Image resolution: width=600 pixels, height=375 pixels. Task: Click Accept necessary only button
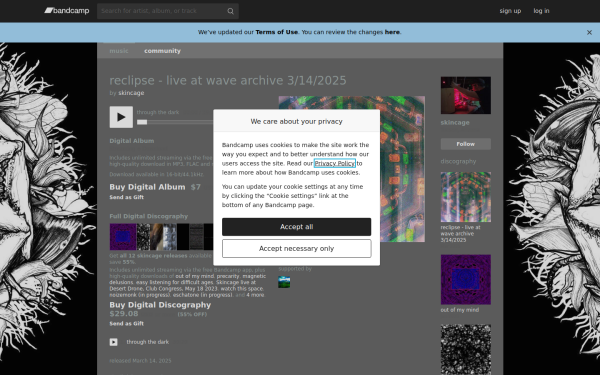click(x=297, y=249)
